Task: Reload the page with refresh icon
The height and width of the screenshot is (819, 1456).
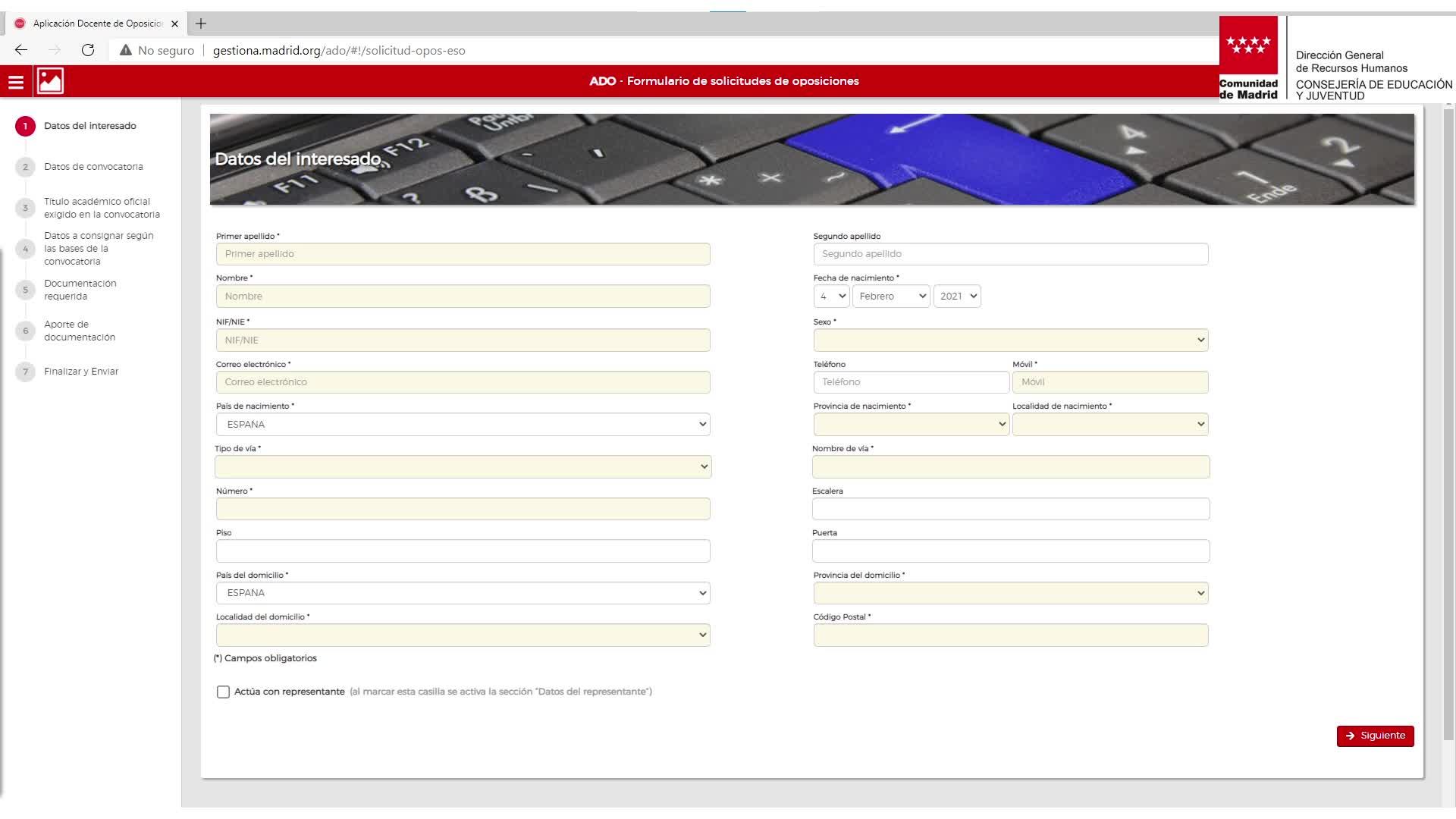Action: (x=88, y=50)
